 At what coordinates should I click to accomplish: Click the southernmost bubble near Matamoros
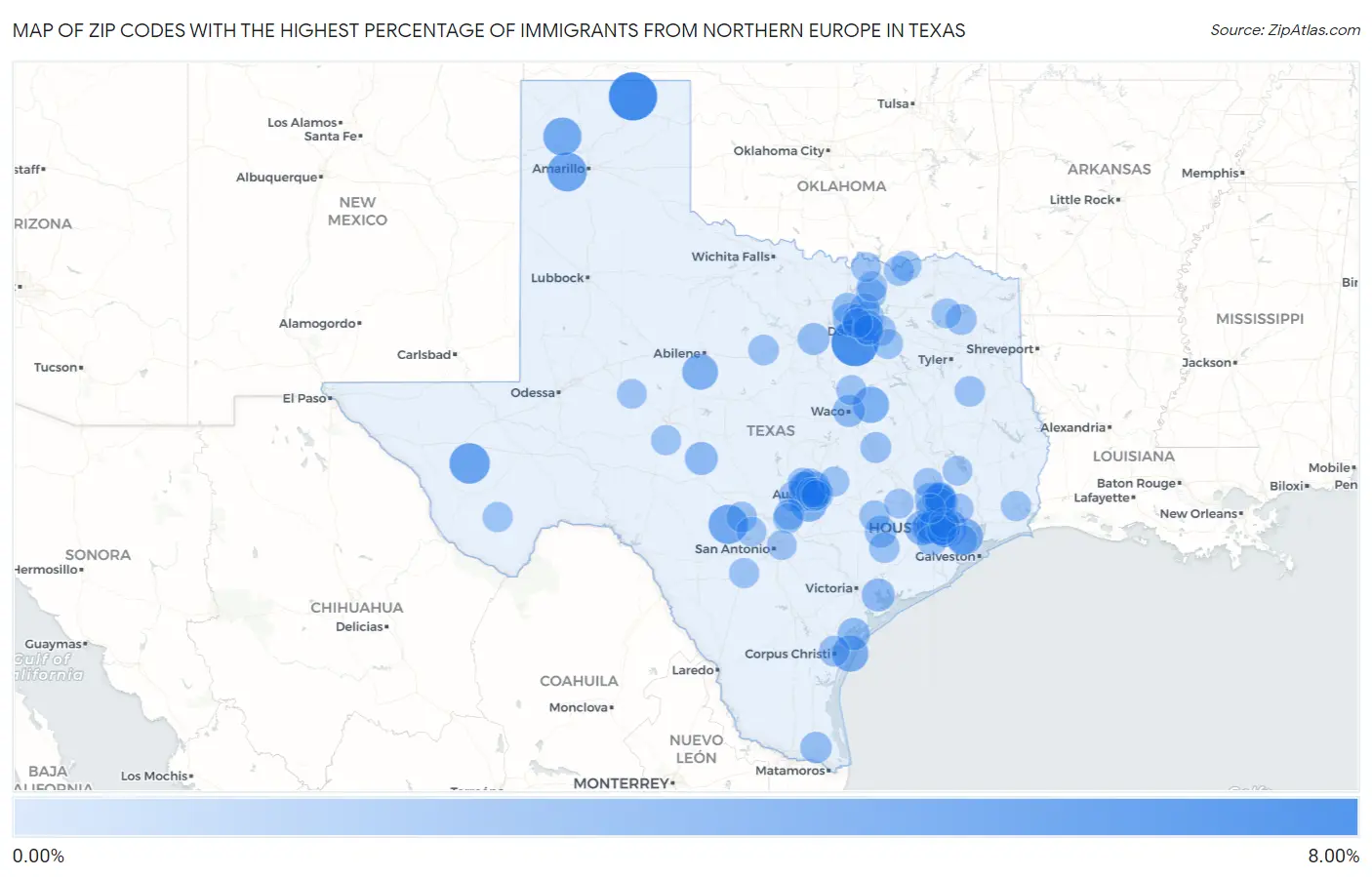(816, 747)
